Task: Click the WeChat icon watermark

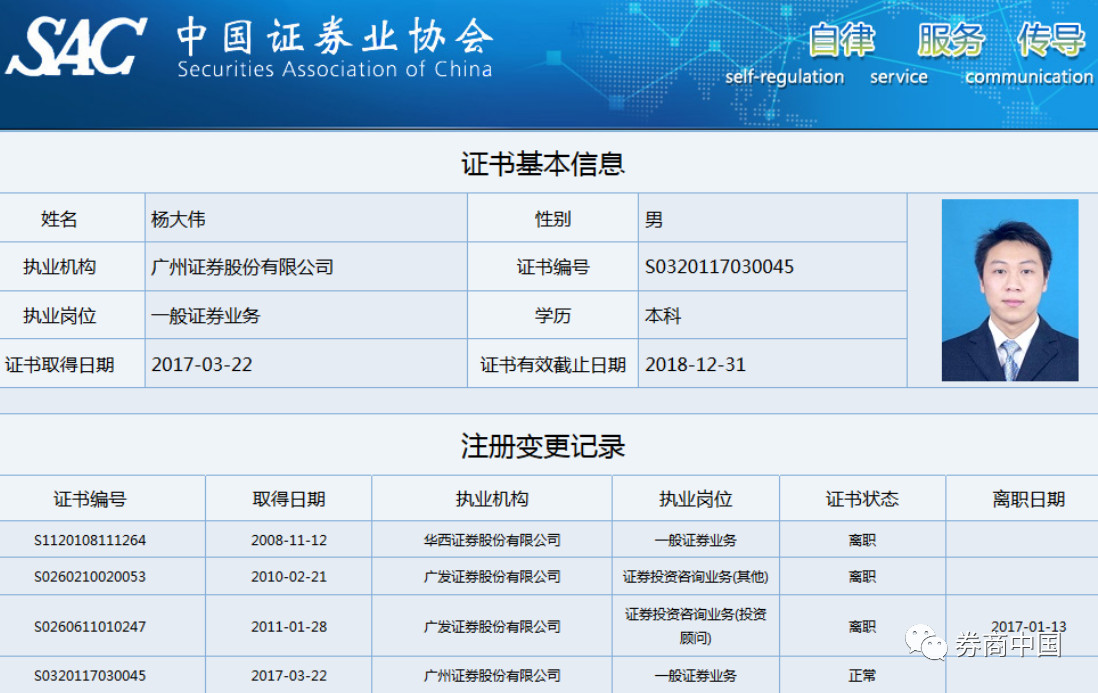Action: (x=926, y=642)
